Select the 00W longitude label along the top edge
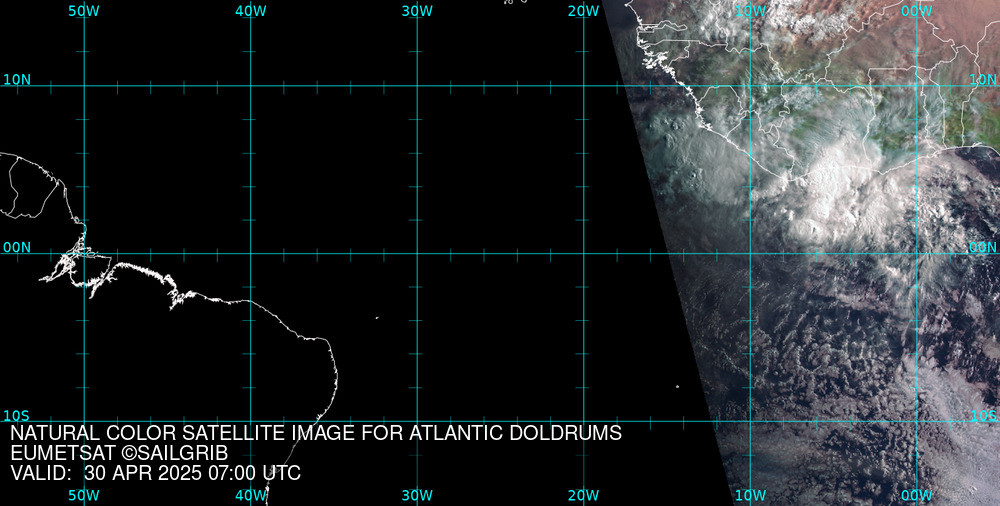The height and width of the screenshot is (506, 1000). click(917, 11)
